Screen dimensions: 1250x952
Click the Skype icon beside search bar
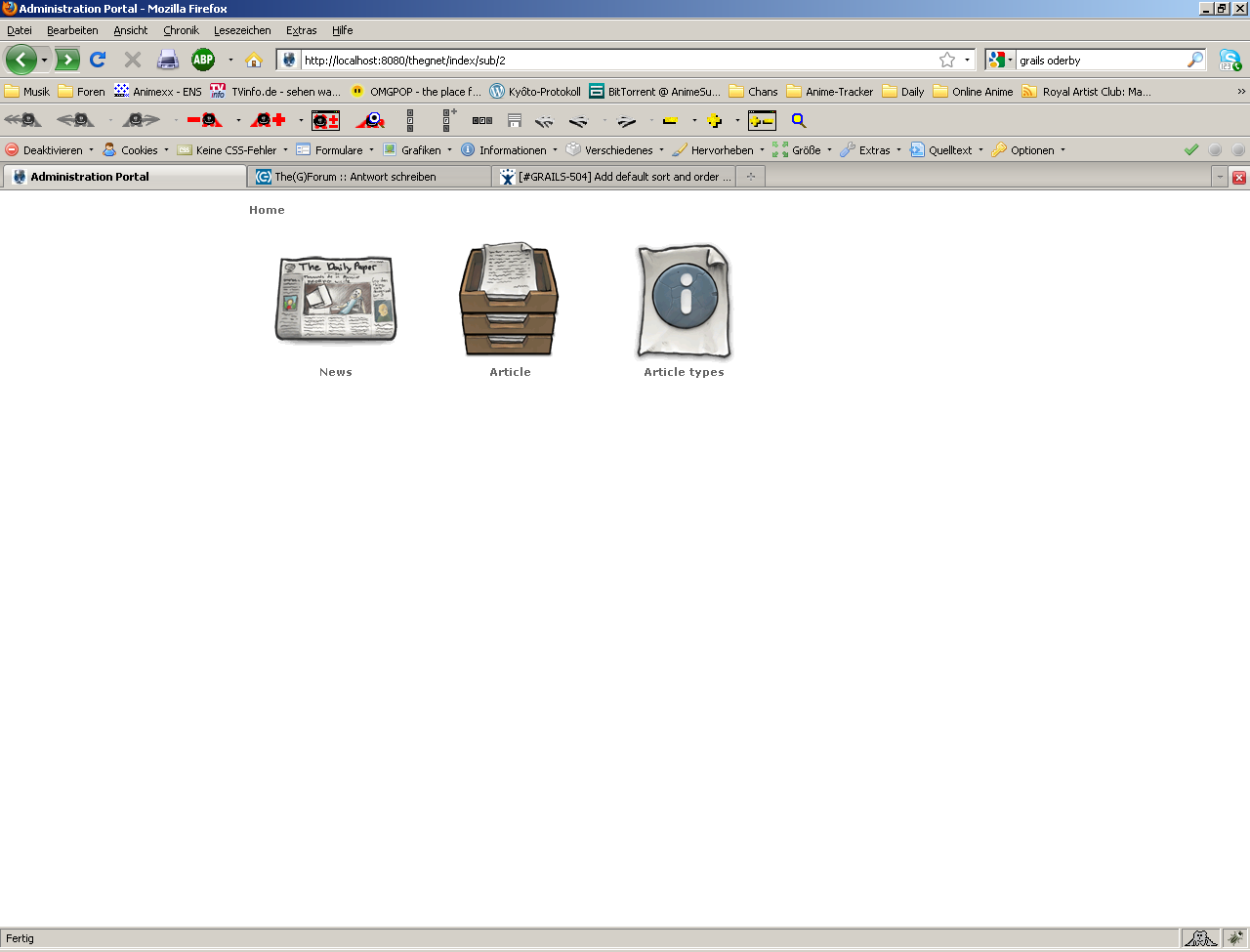pos(1229,60)
